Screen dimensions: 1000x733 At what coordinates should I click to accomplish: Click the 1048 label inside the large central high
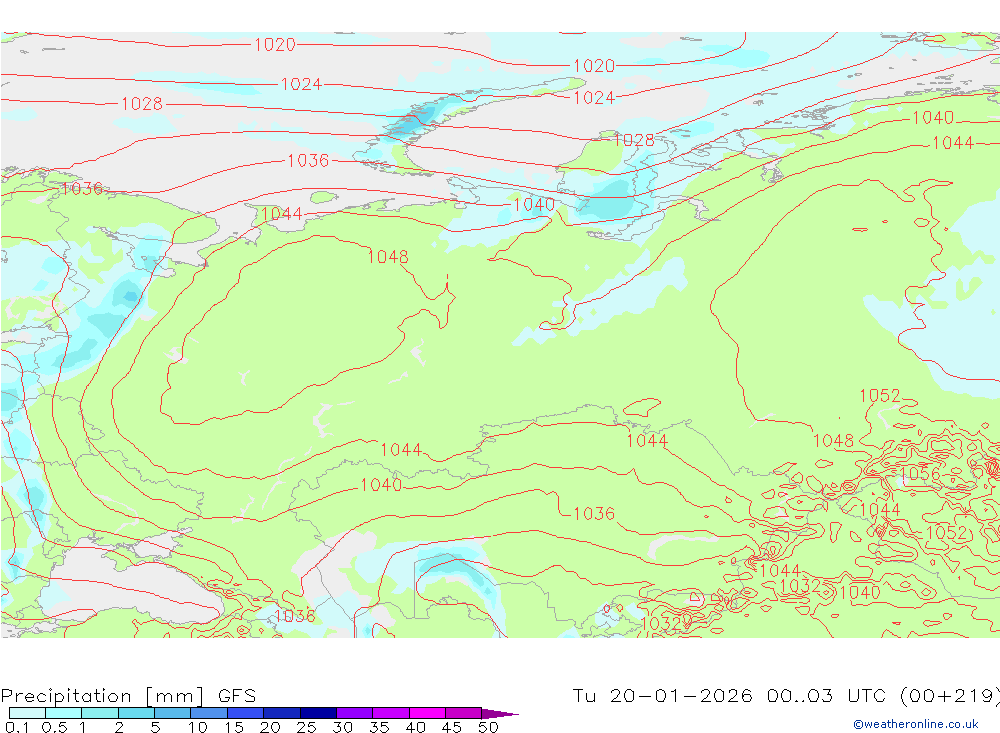click(388, 256)
